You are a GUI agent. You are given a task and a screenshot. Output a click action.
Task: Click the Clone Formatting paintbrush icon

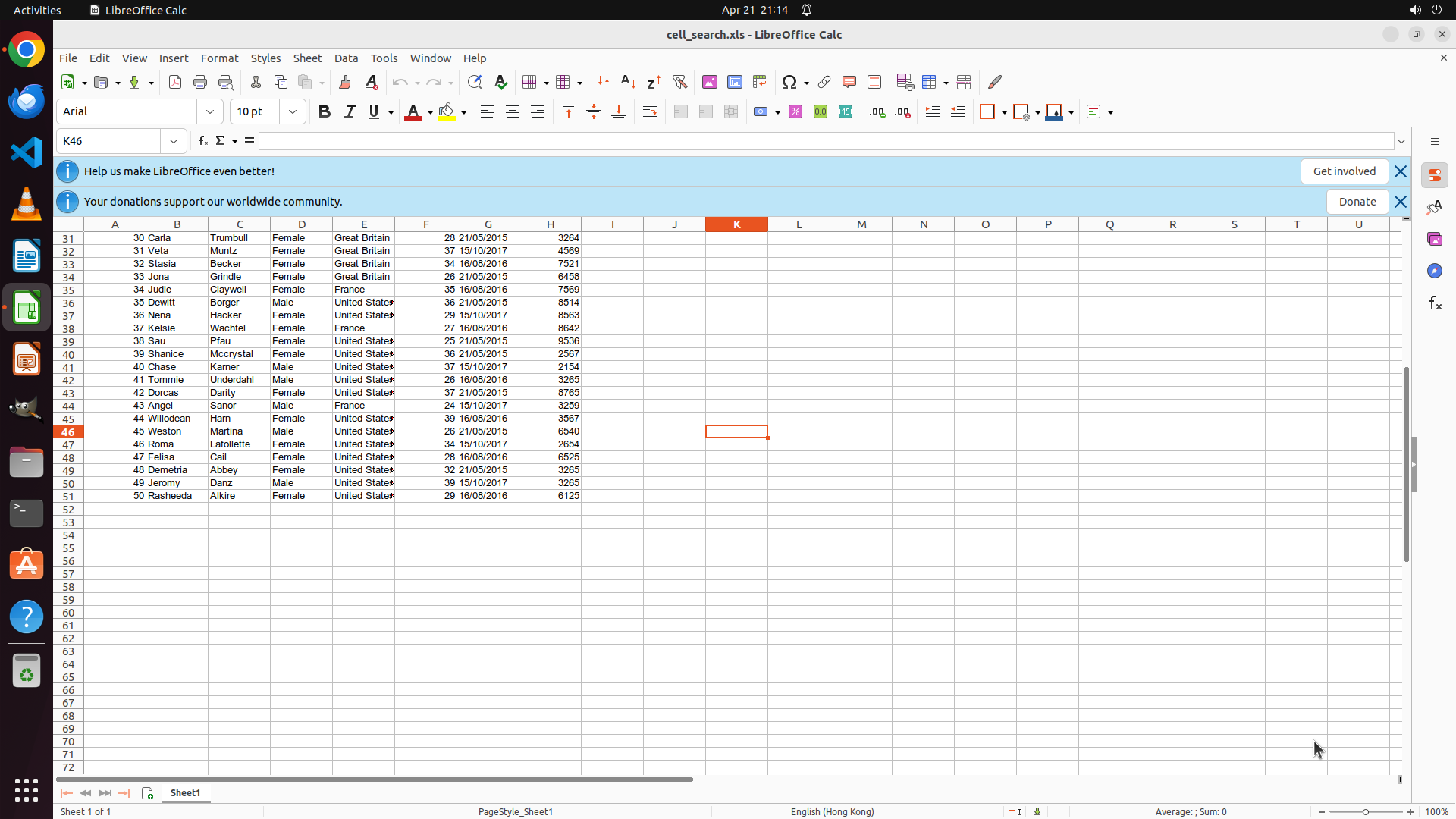[x=345, y=82]
